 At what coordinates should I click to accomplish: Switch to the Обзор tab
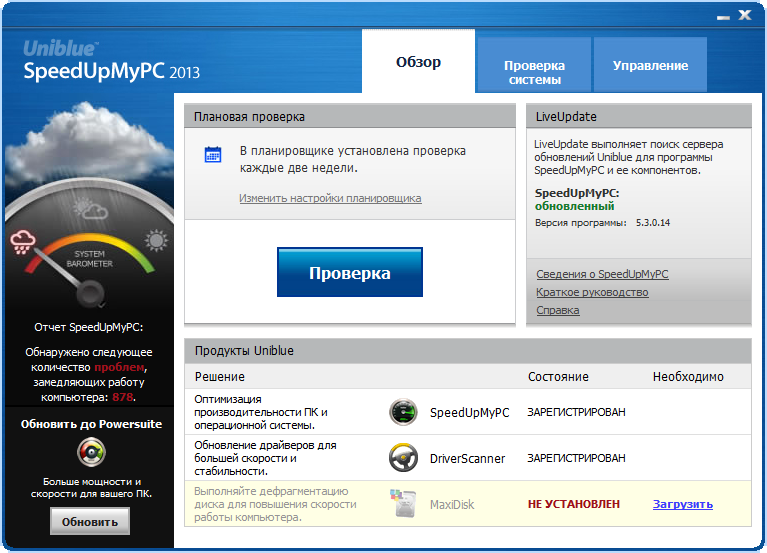point(418,62)
